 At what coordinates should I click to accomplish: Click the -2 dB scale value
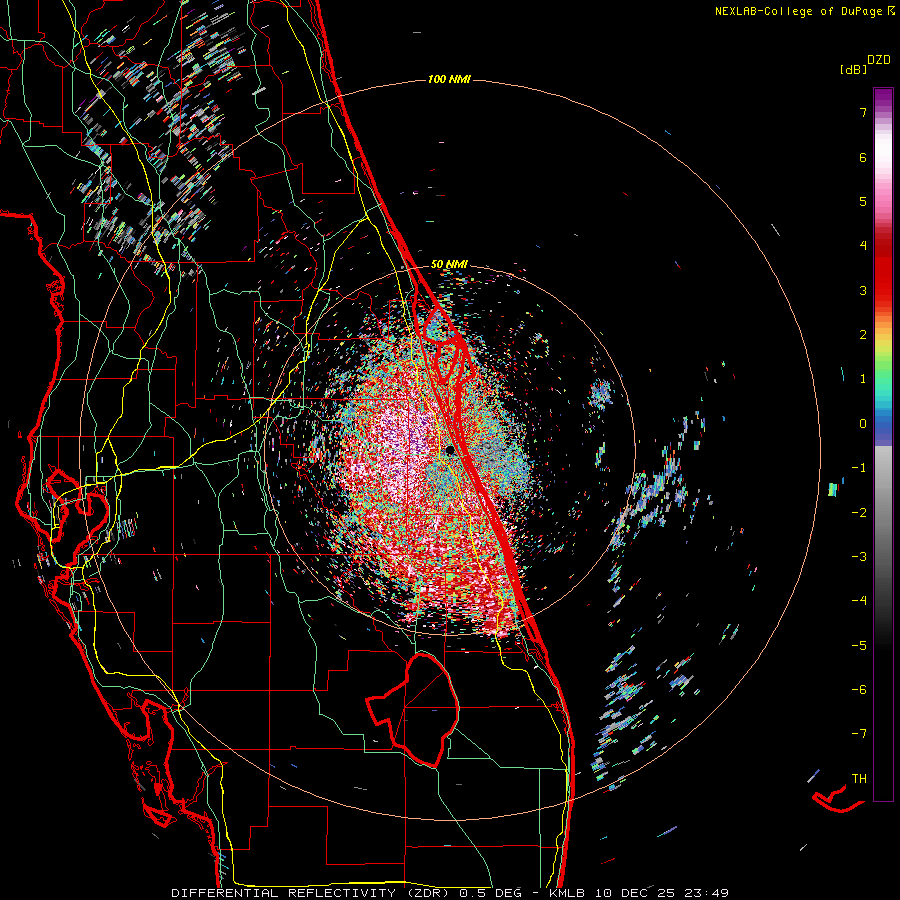click(859, 513)
